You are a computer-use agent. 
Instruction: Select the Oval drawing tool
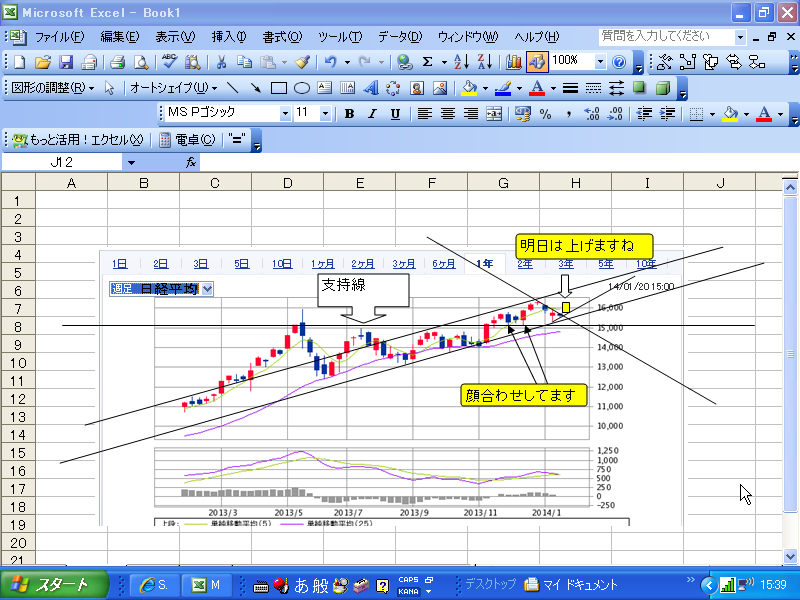[301, 88]
